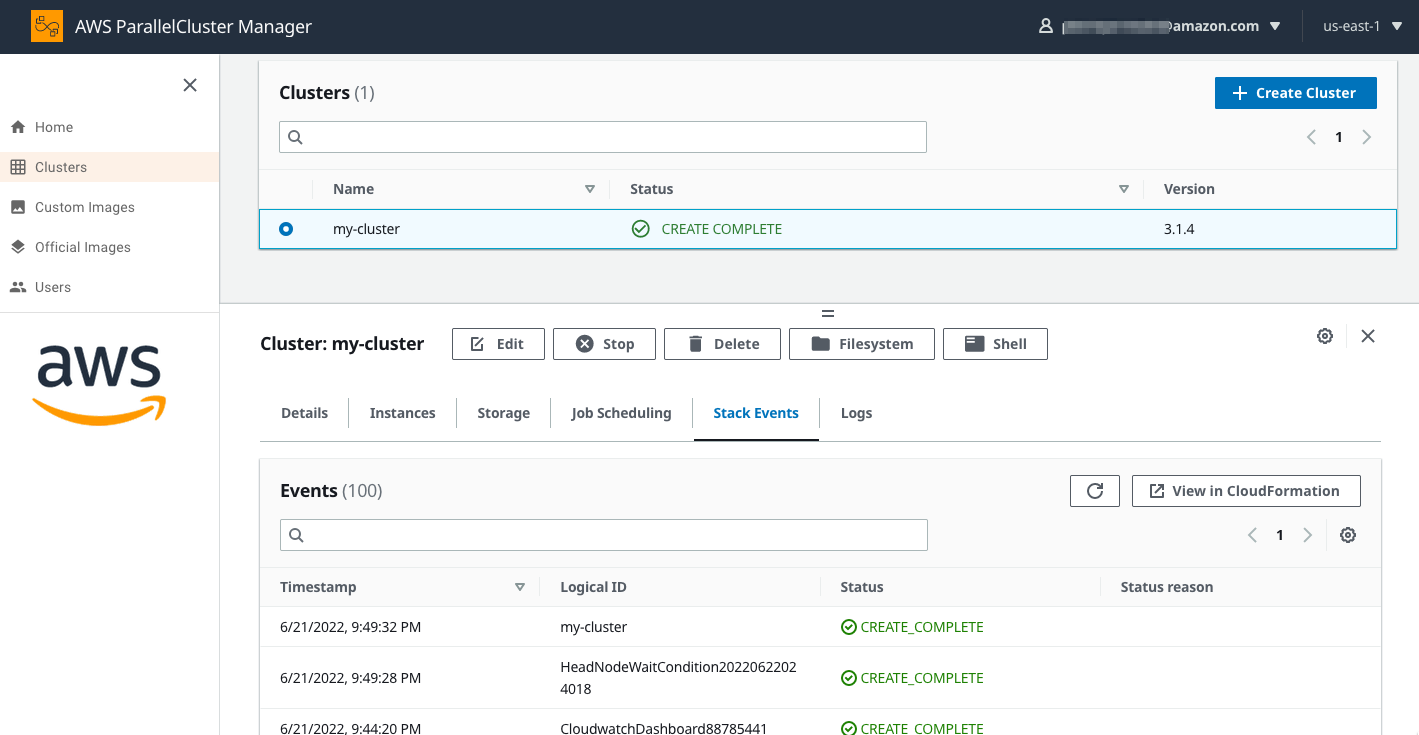This screenshot has height=735, width=1419.
Task: Click the Delete cluster button
Action: (723, 344)
